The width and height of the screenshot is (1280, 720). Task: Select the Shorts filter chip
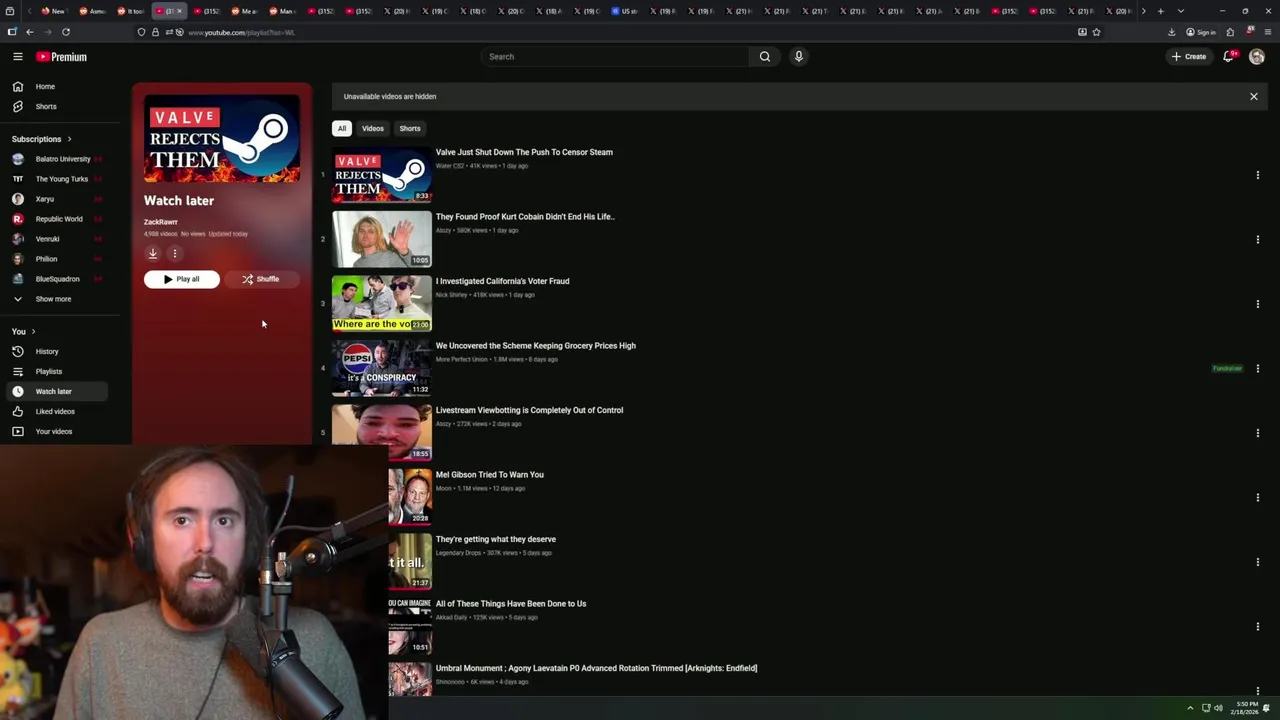click(x=410, y=129)
